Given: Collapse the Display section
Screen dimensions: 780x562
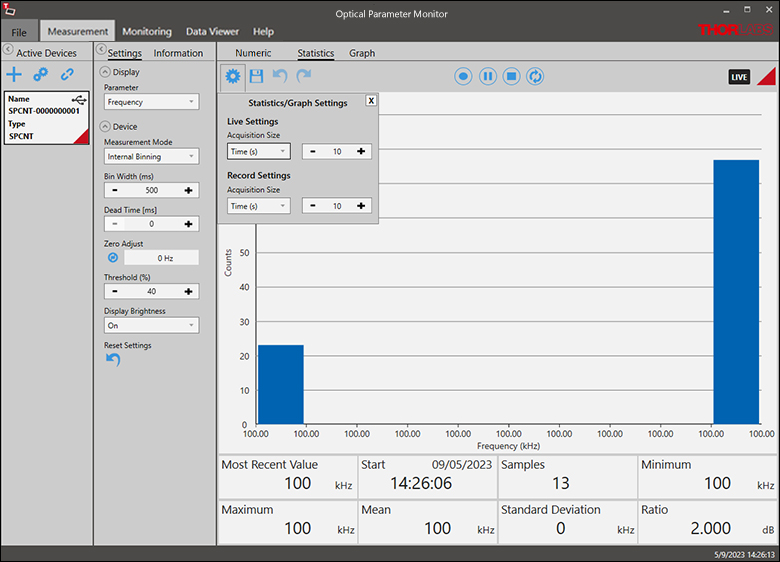Looking at the screenshot, I should click(105, 72).
